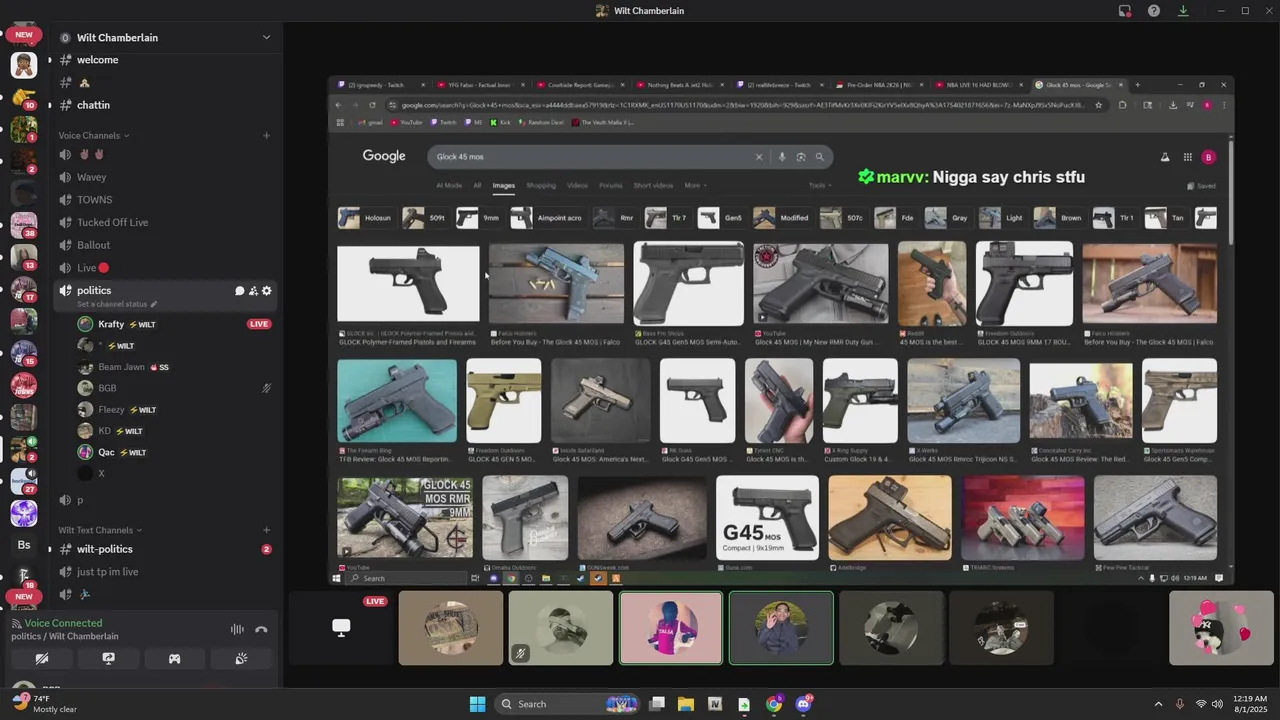Image resolution: width=1280 pixels, height=720 pixels.
Task: Add a channel to Wilt Text Channels
Action: [266, 530]
